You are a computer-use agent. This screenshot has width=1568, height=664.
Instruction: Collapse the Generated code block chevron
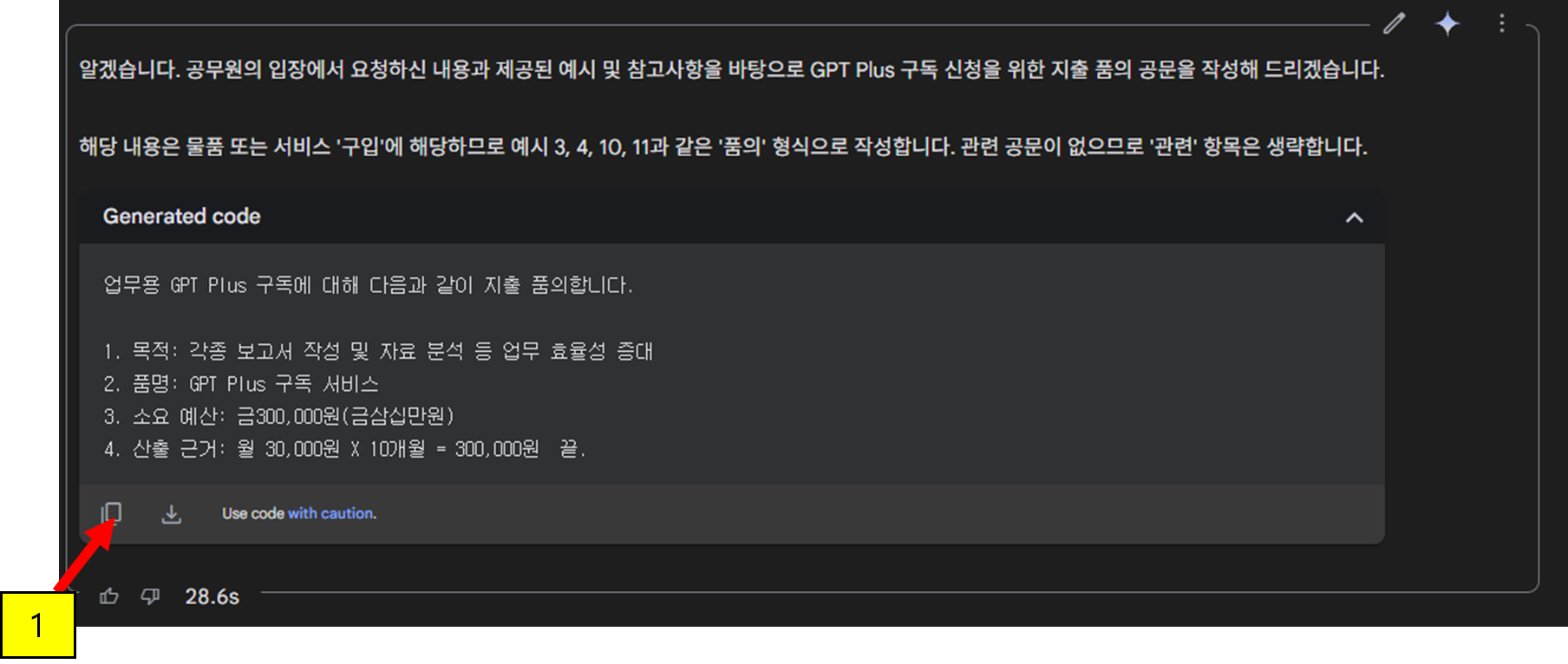(x=1354, y=218)
